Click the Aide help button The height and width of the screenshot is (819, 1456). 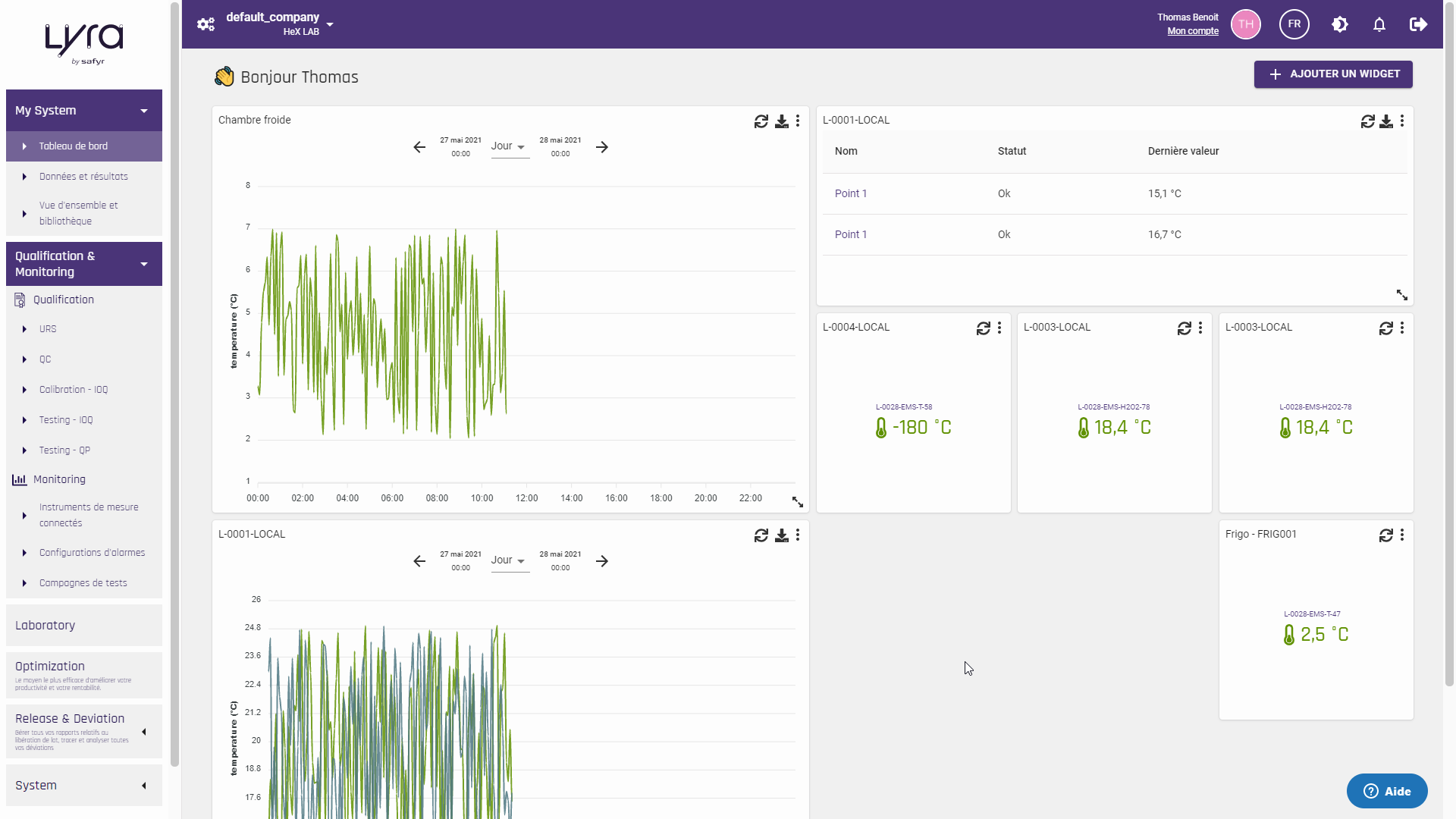[1387, 791]
